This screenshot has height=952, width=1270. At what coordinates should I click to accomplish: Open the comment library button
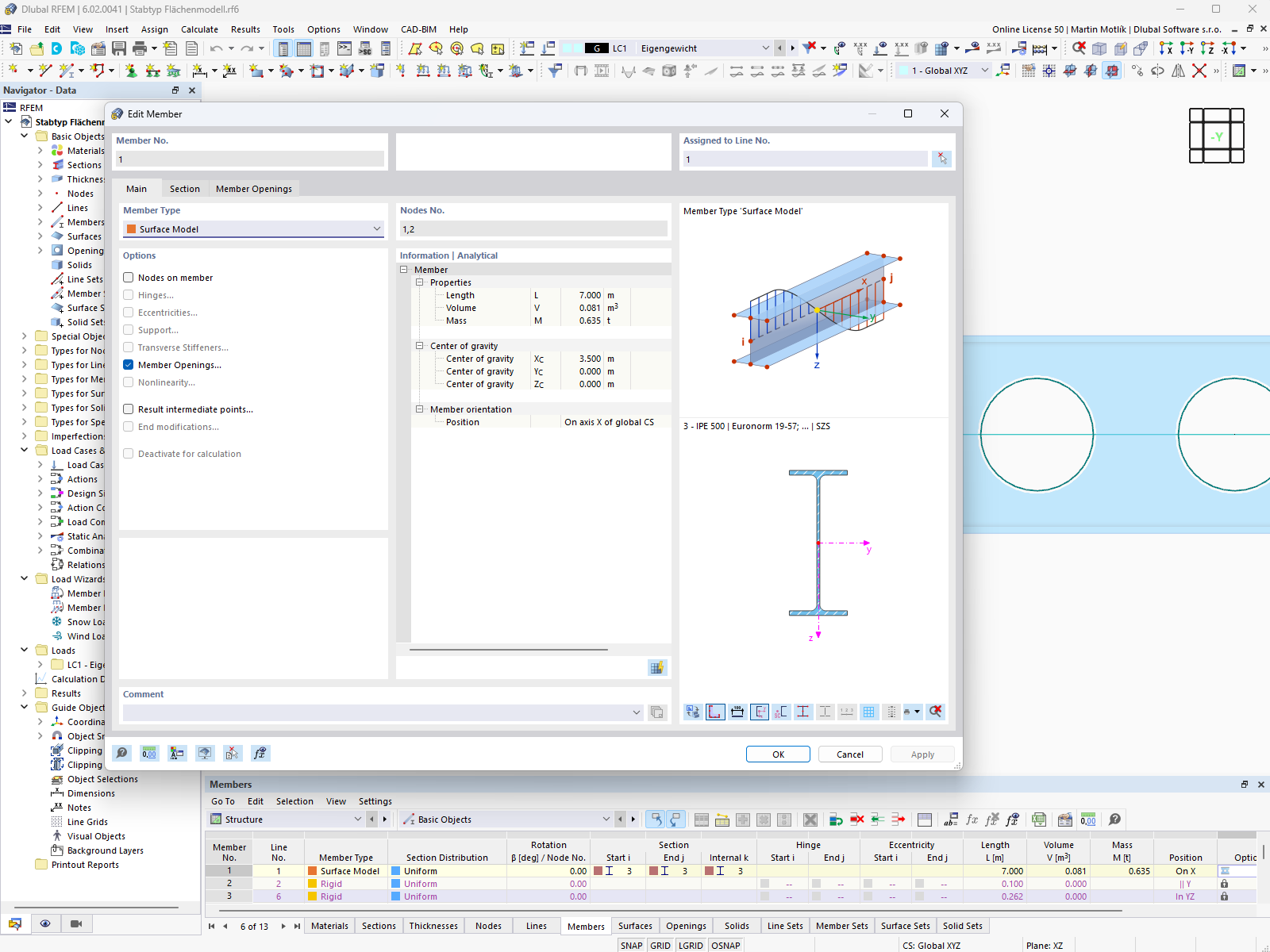[x=656, y=712]
